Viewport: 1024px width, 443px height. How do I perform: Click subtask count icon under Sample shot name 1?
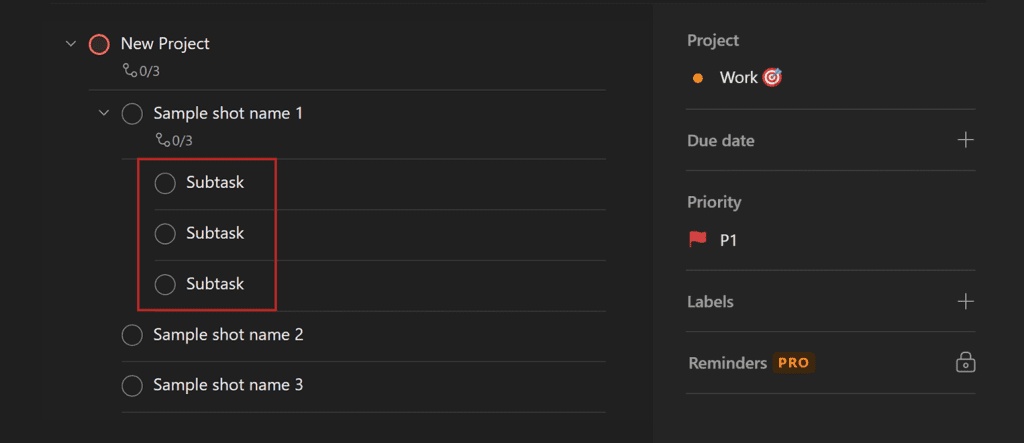coord(163,139)
